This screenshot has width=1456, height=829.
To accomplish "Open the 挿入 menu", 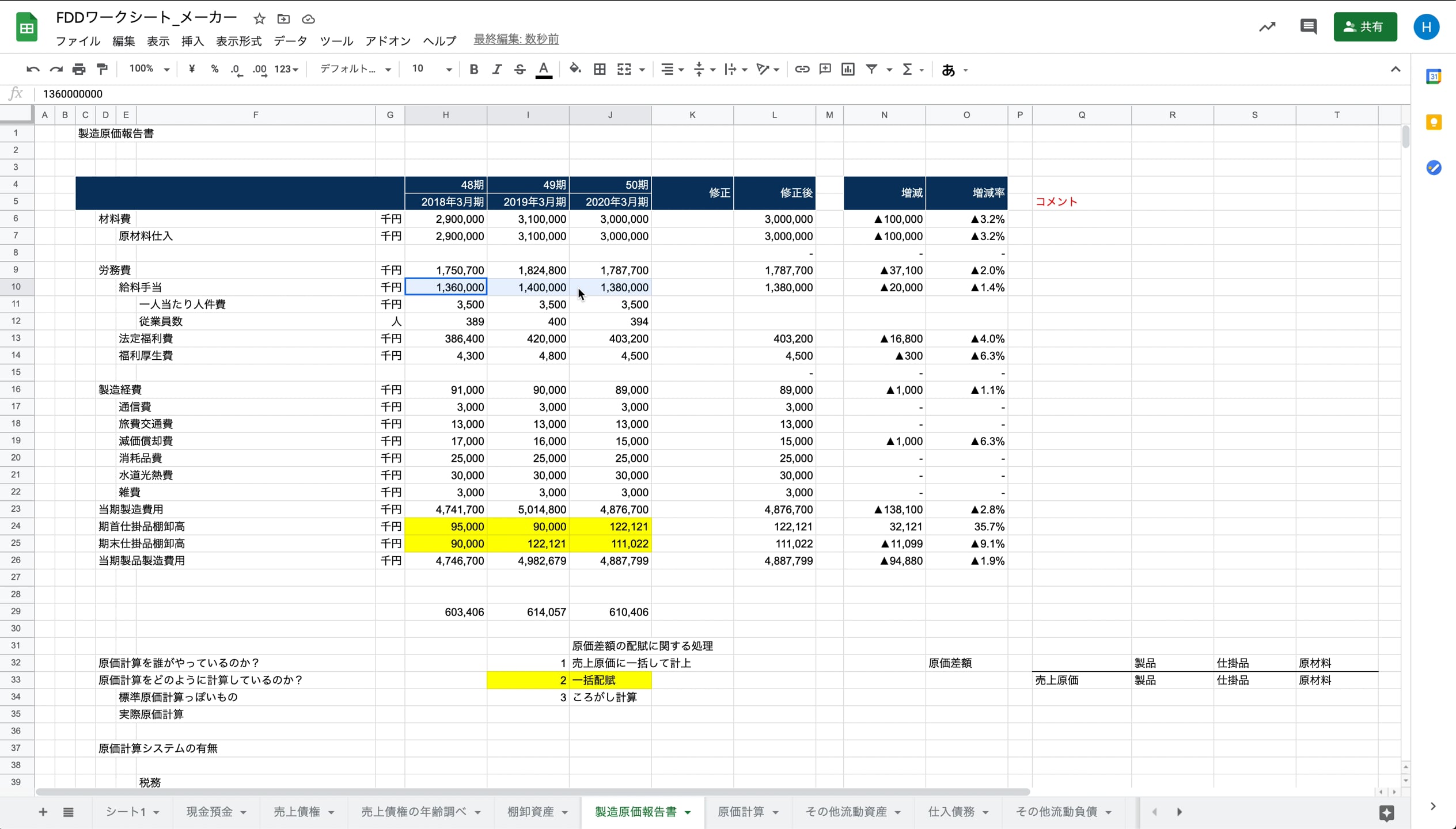I will 192,40.
